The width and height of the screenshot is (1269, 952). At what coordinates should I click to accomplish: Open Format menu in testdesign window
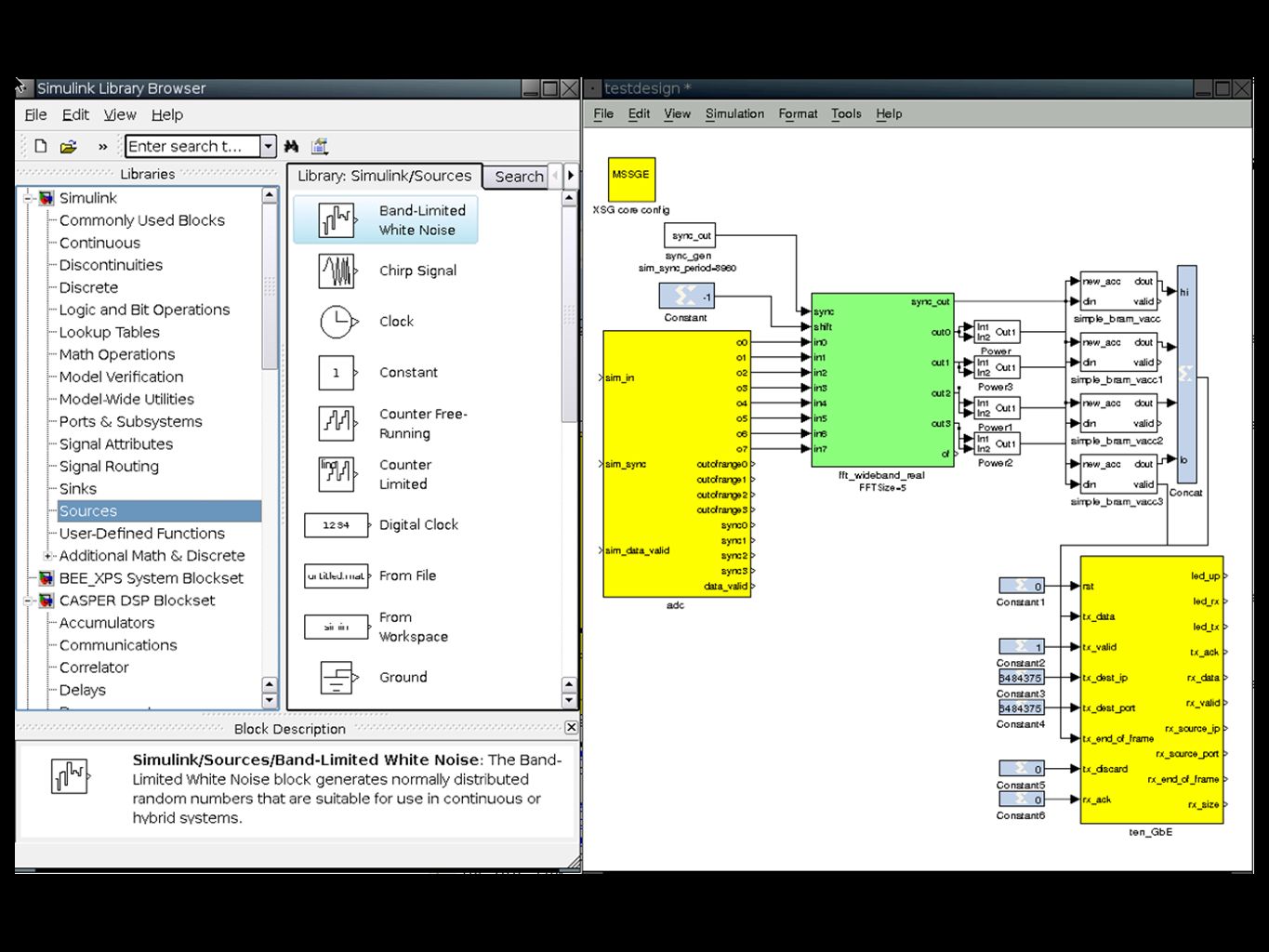click(798, 113)
